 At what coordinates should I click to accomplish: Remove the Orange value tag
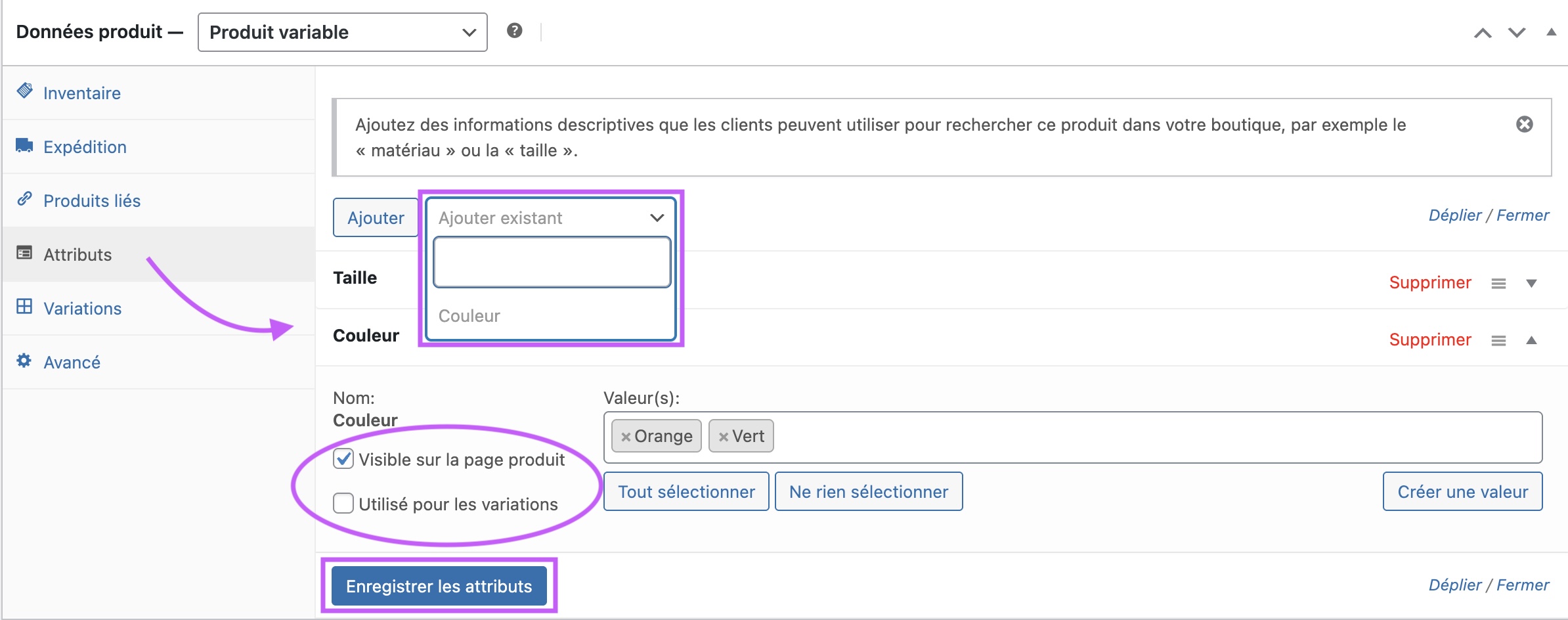pyautogui.click(x=626, y=437)
